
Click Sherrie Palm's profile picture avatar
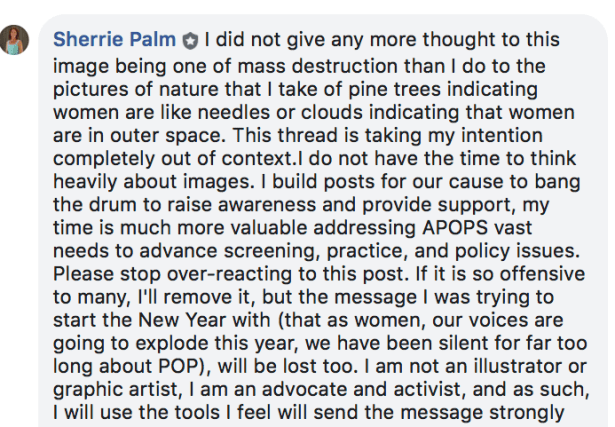point(21,41)
